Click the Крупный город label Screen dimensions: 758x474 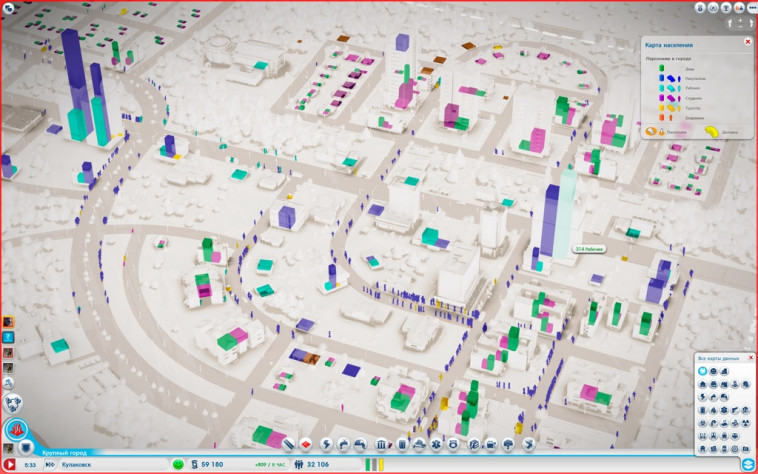tap(64, 453)
